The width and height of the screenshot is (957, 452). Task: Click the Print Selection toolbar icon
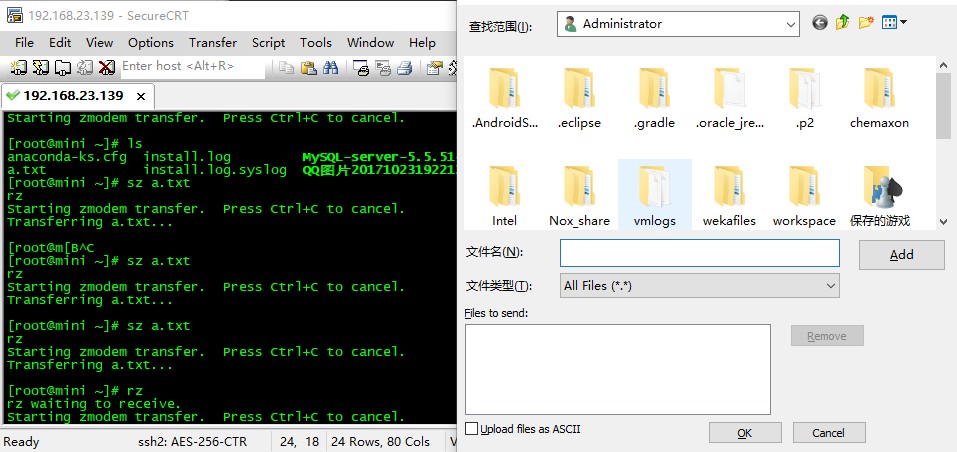pos(383,68)
